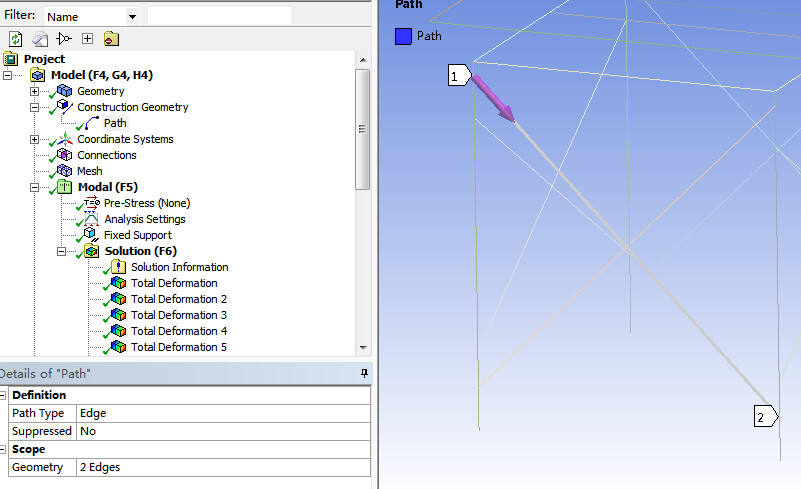Click the blue Path legend swatch

(403, 36)
